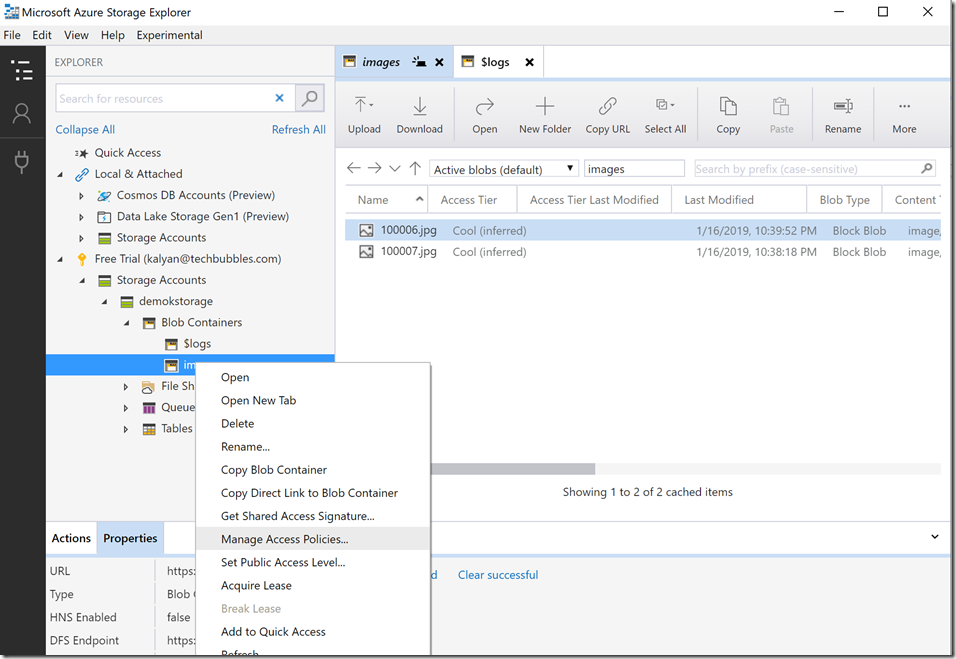Click the search magnifier button in Explorer
The height and width of the screenshot is (659, 956).
(x=310, y=98)
